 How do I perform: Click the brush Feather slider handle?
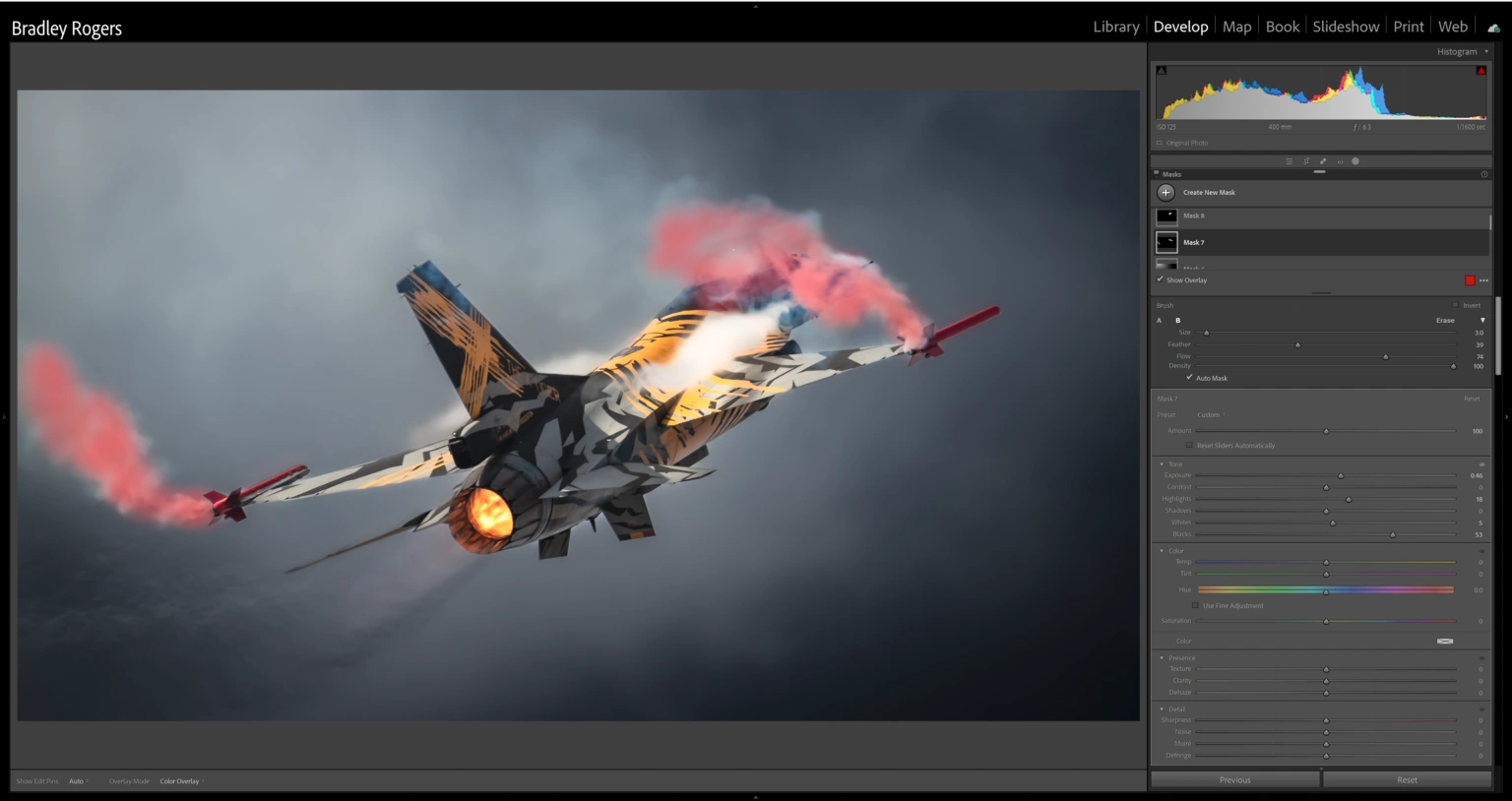pos(1297,344)
